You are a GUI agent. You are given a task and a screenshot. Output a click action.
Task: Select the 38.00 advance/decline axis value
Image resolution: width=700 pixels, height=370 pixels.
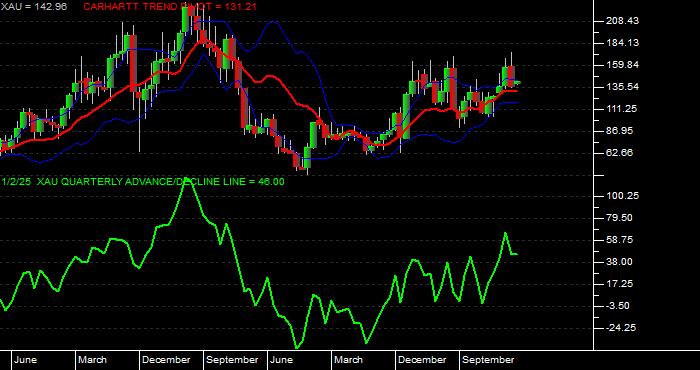tap(620, 262)
